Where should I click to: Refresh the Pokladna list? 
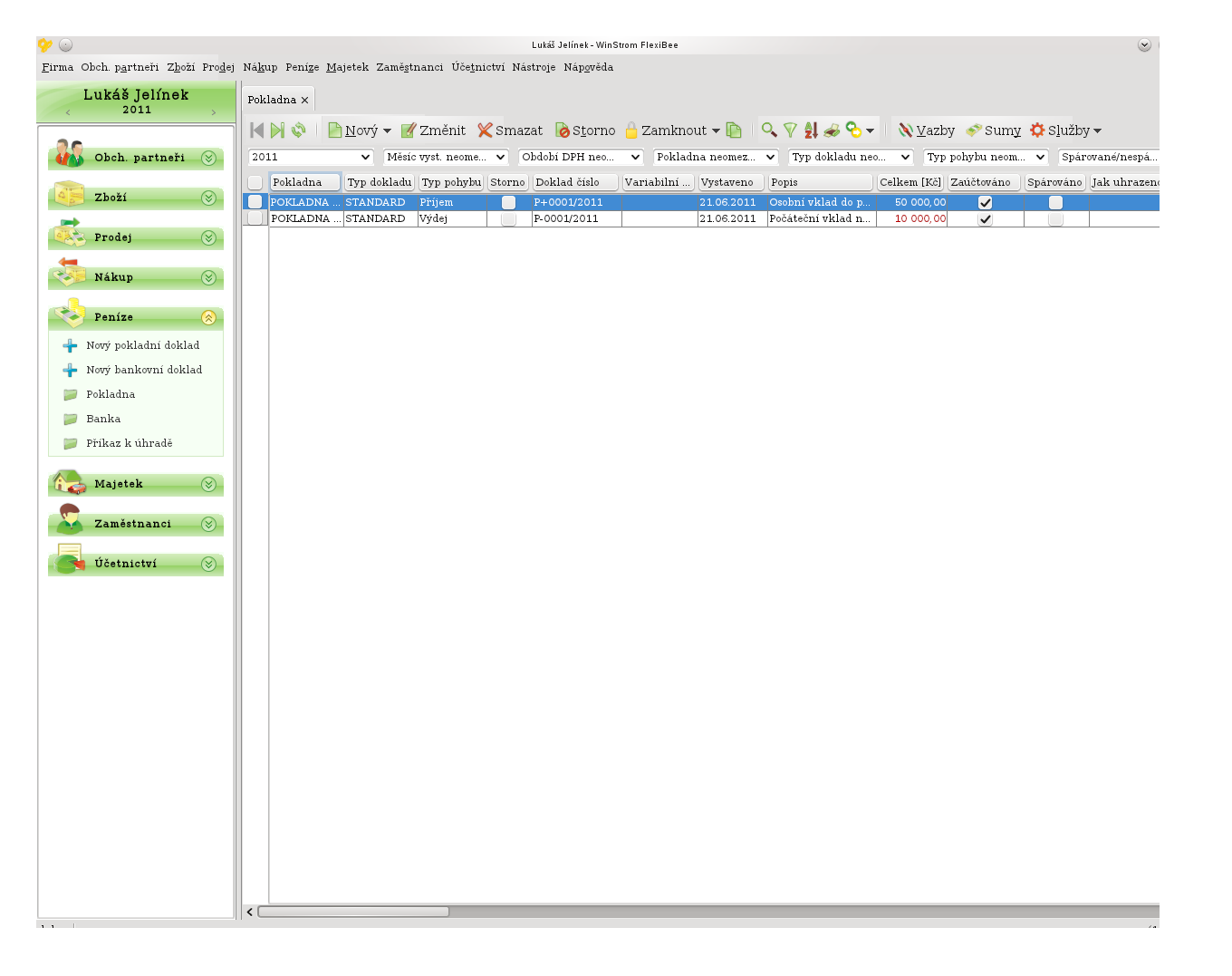(298, 130)
